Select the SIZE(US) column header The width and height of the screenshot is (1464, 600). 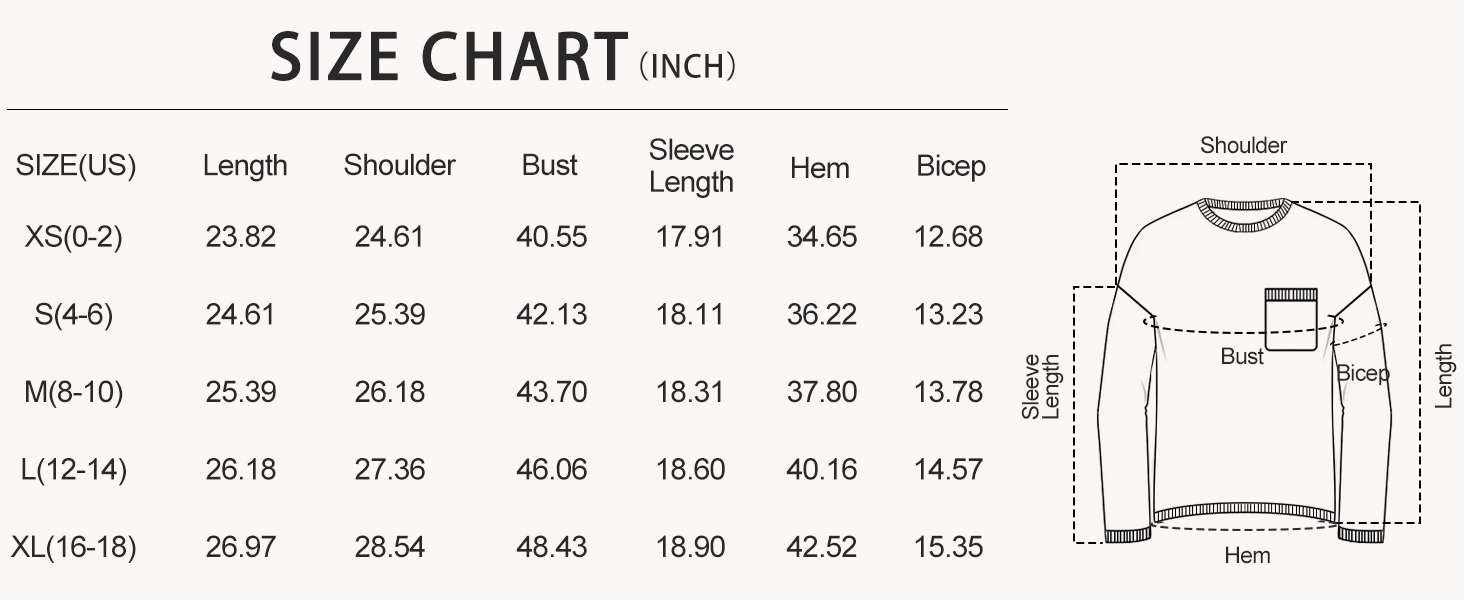point(76,166)
